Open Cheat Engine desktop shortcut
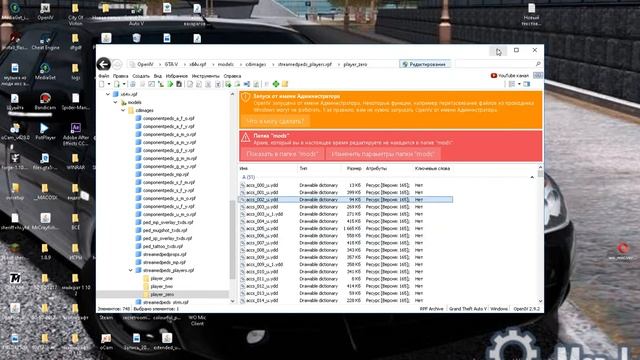The width and height of the screenshot is (640, 360). (45, 42)
